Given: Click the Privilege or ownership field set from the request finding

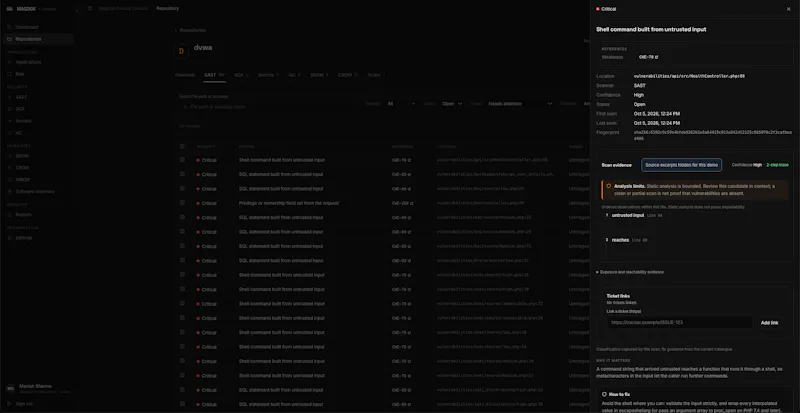Looking at the screenshot, I should (x=289, y=203).
